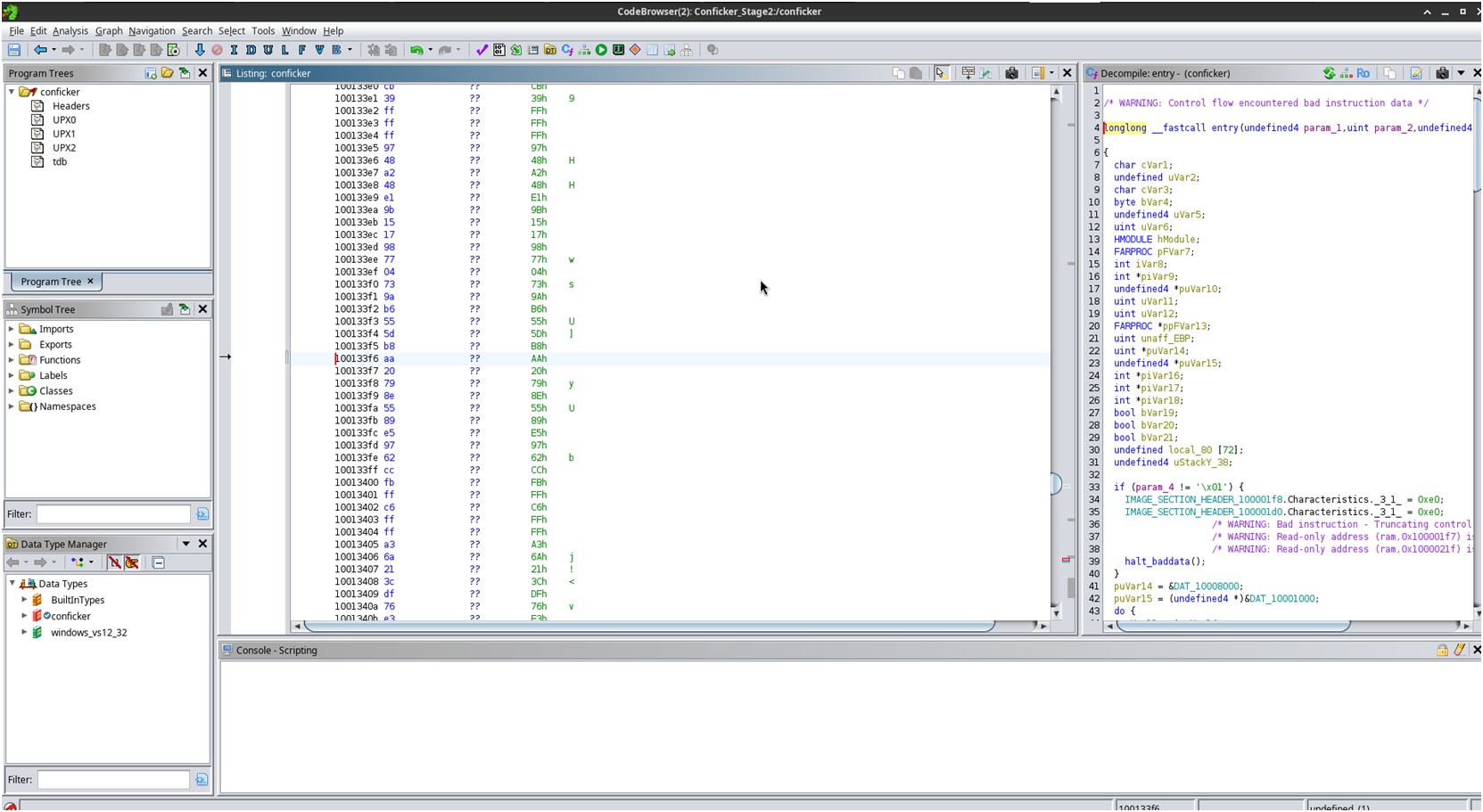The height and width of the screenshot is (812, 1483).
Task: Click the Undefined (U) navigation toolbar icon
Action: tap(268, 50)
